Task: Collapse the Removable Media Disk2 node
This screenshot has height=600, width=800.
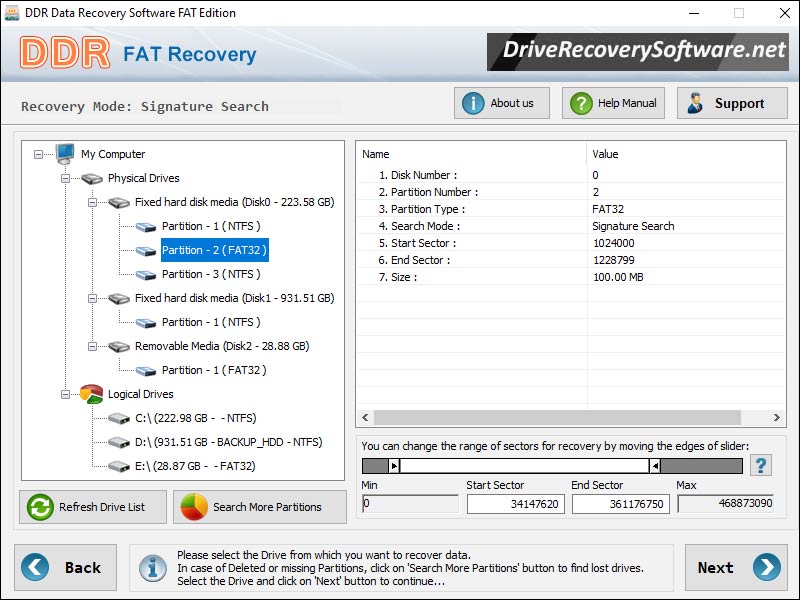Action: [92, 346]
